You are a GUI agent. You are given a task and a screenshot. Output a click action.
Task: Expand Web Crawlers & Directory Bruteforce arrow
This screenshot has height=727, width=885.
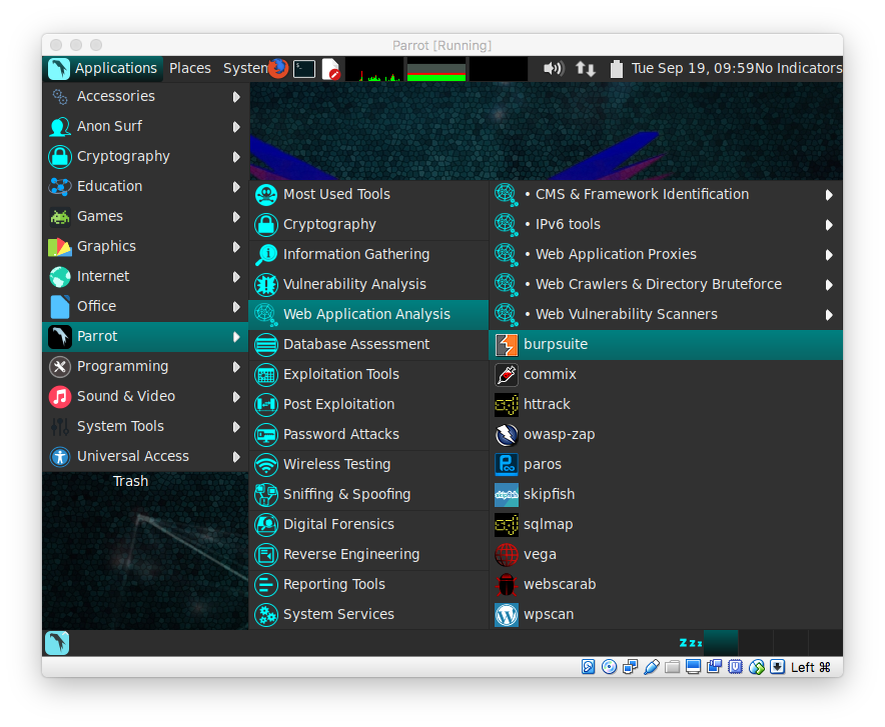point(829,284)
